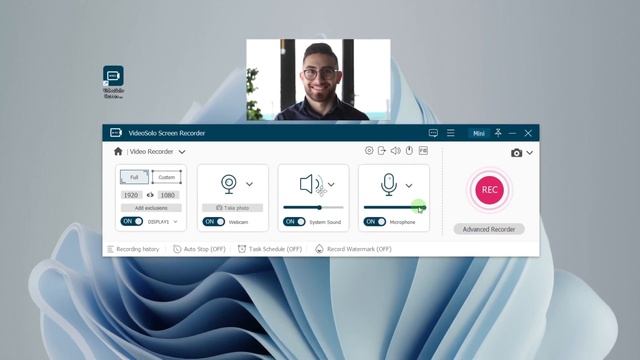The width and height of the screenshot is (640, 360).
Task: Adjust the System Sound volume slider
Action: [x=313, y=207]
